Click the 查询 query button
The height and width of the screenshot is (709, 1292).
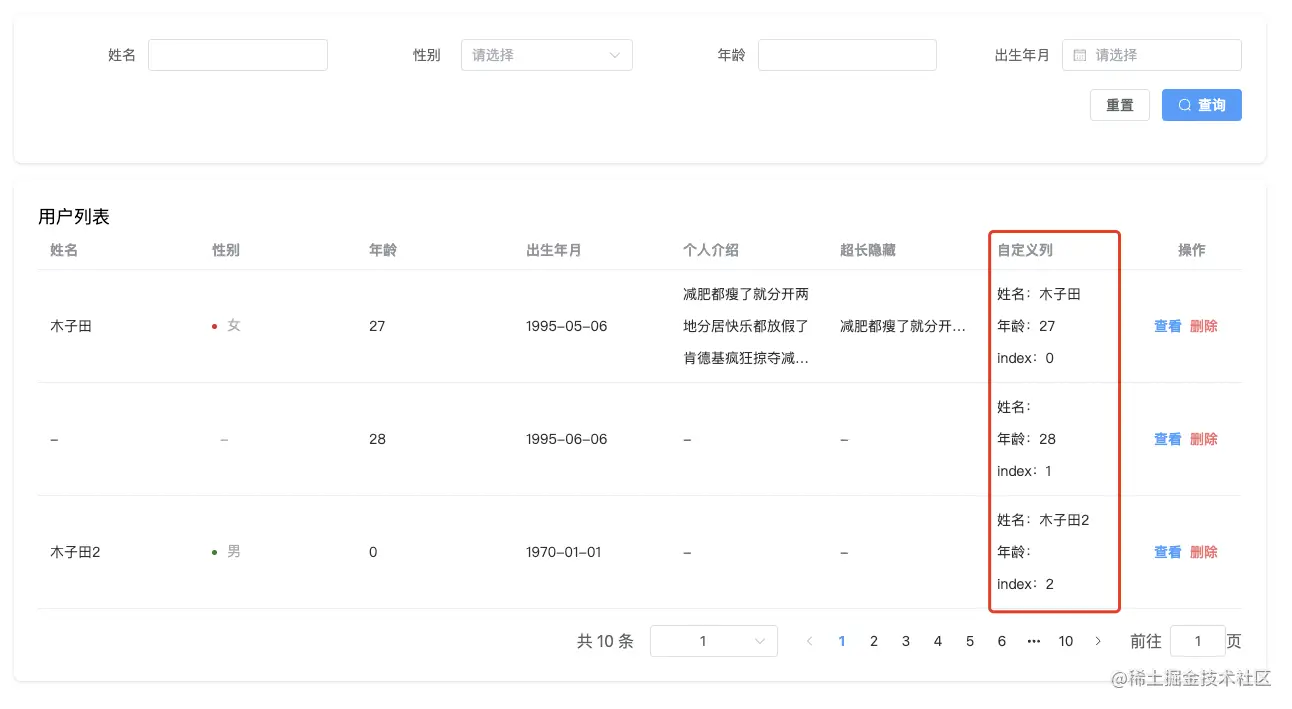coord(1202,105)
